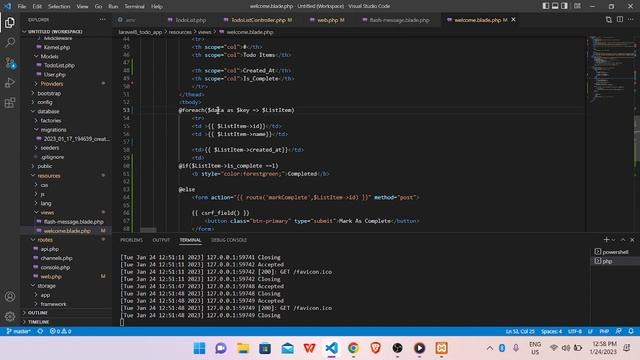Close the welcome.blade.php tab

point(513,20)
